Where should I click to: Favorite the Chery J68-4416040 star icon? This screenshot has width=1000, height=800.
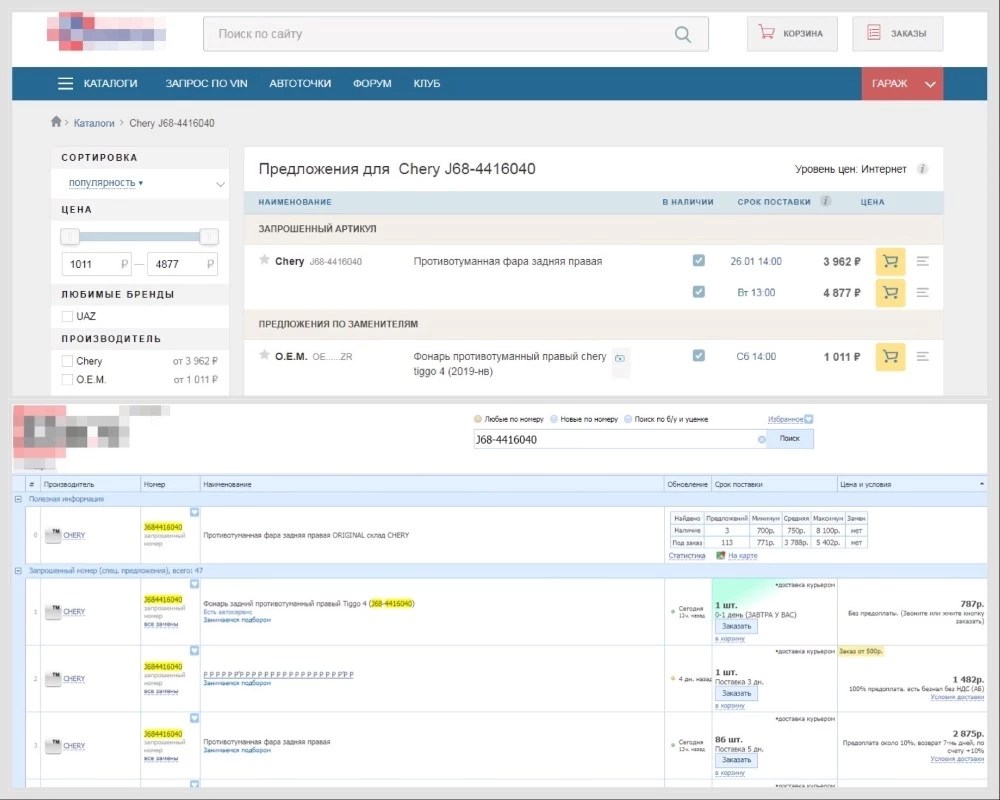(x=264, y=260)
